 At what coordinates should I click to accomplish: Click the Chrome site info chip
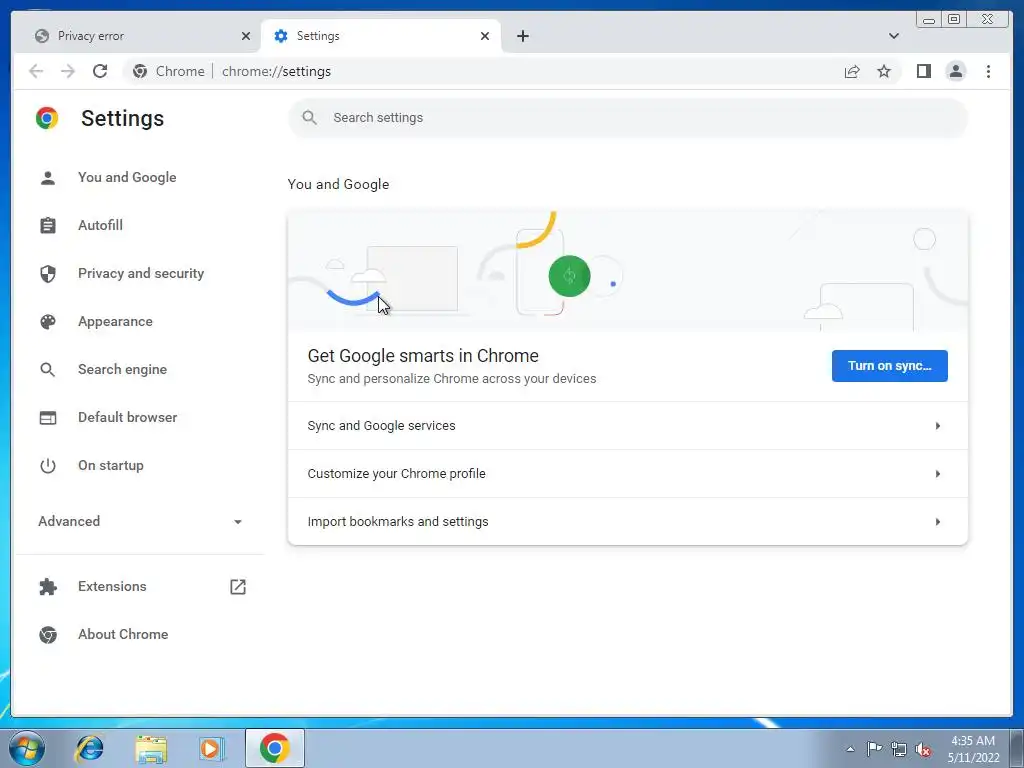pyautogui.click(x=168, y=71)
